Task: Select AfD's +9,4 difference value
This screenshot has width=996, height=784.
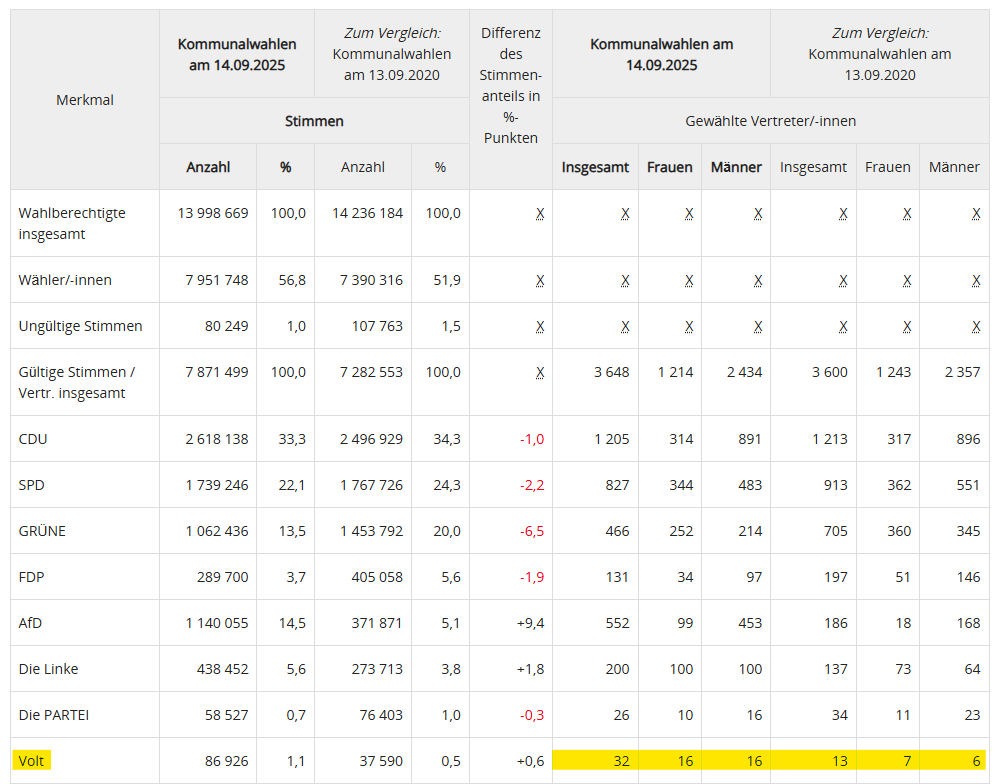Action: pos(530,623)
